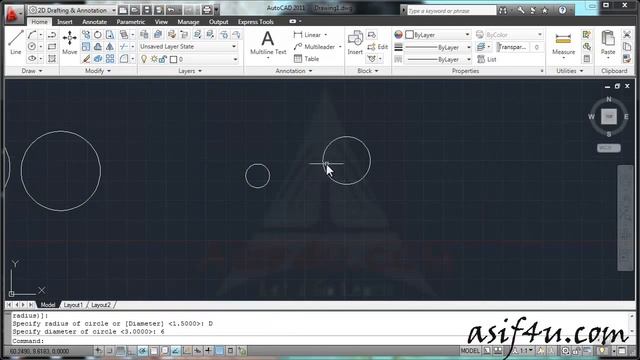Click the search keyword input field
640x360 pixels.
pos(451,11)
